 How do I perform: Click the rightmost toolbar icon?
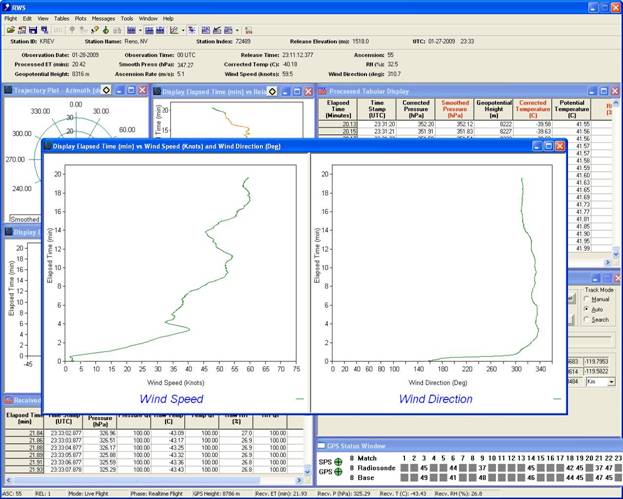[248, 30]
